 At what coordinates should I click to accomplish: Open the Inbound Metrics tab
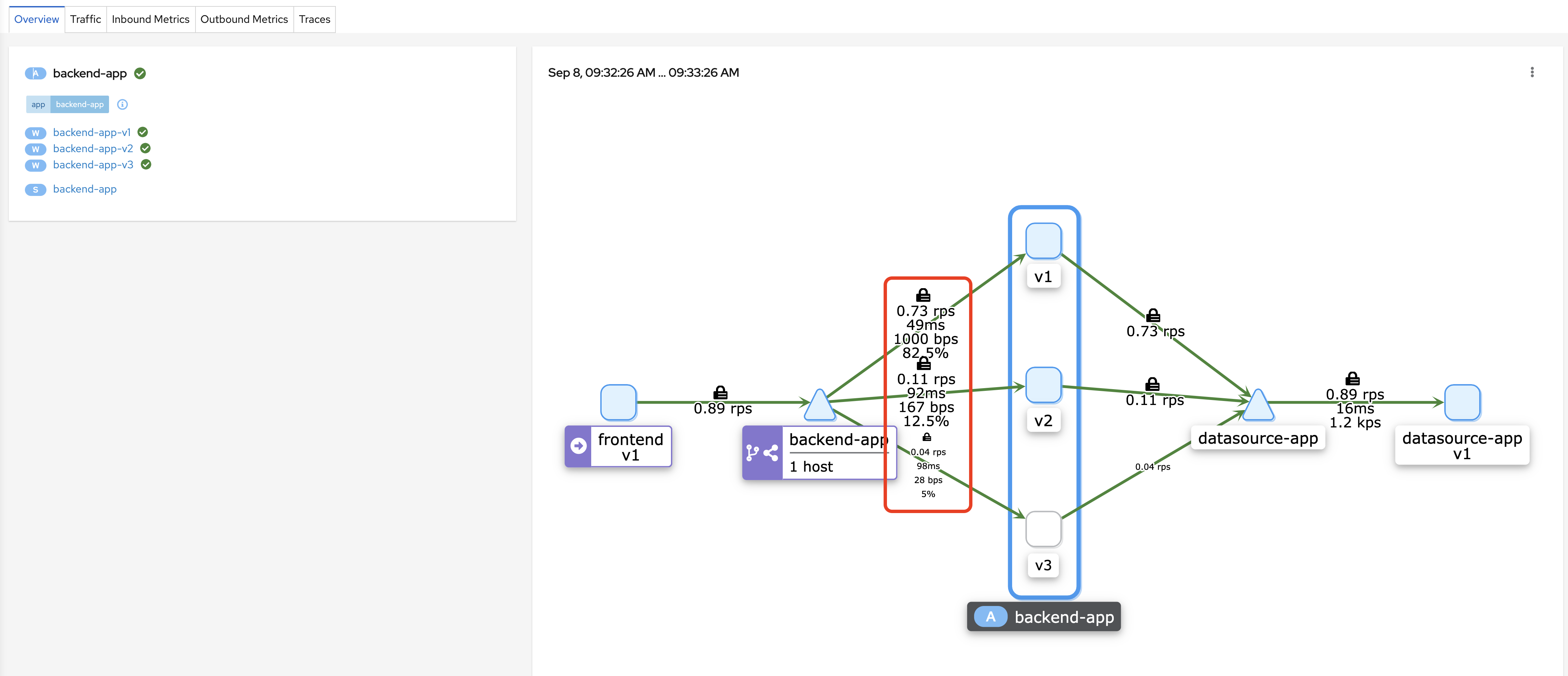tap(150, 20)
